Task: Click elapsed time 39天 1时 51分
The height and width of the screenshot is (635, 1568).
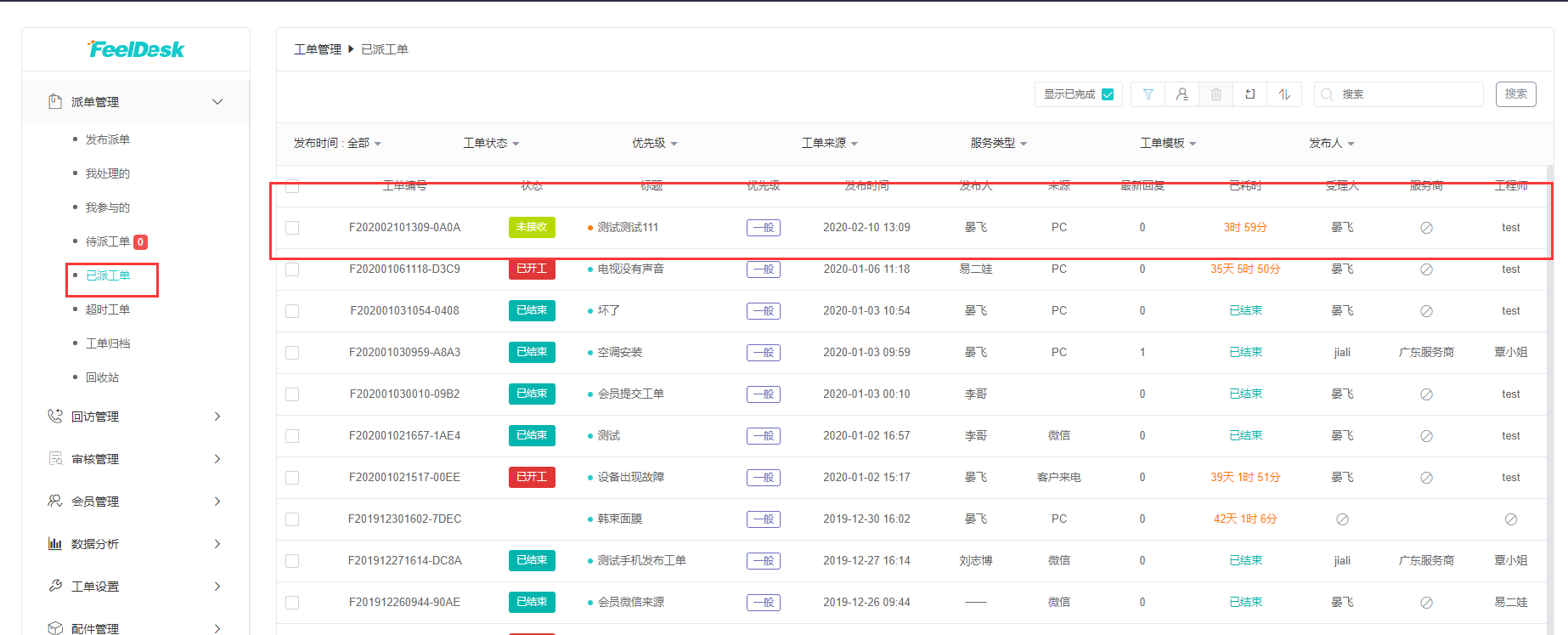Action: [1245, 477]
